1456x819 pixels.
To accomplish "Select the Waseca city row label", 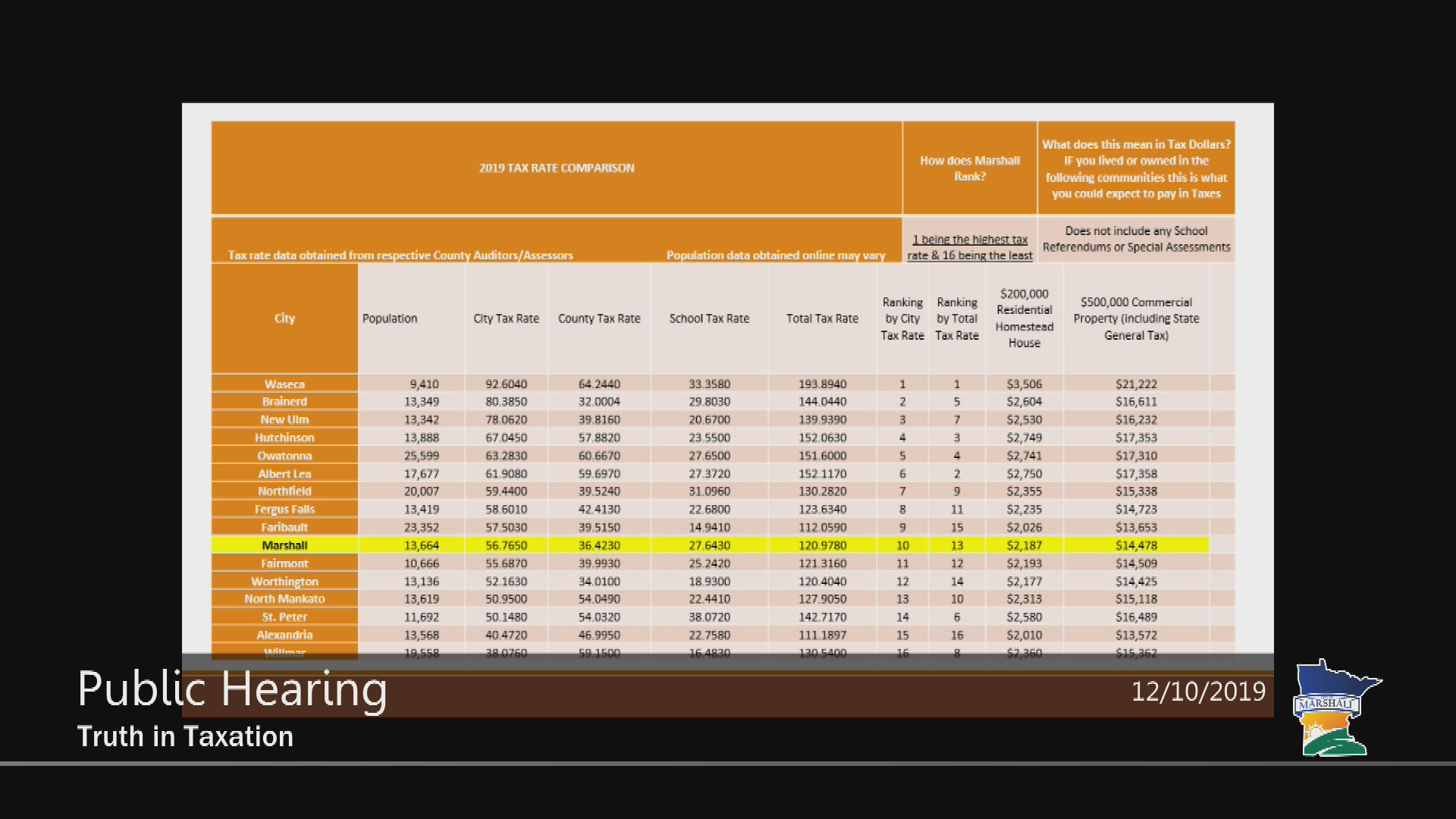I will [284, 384].
